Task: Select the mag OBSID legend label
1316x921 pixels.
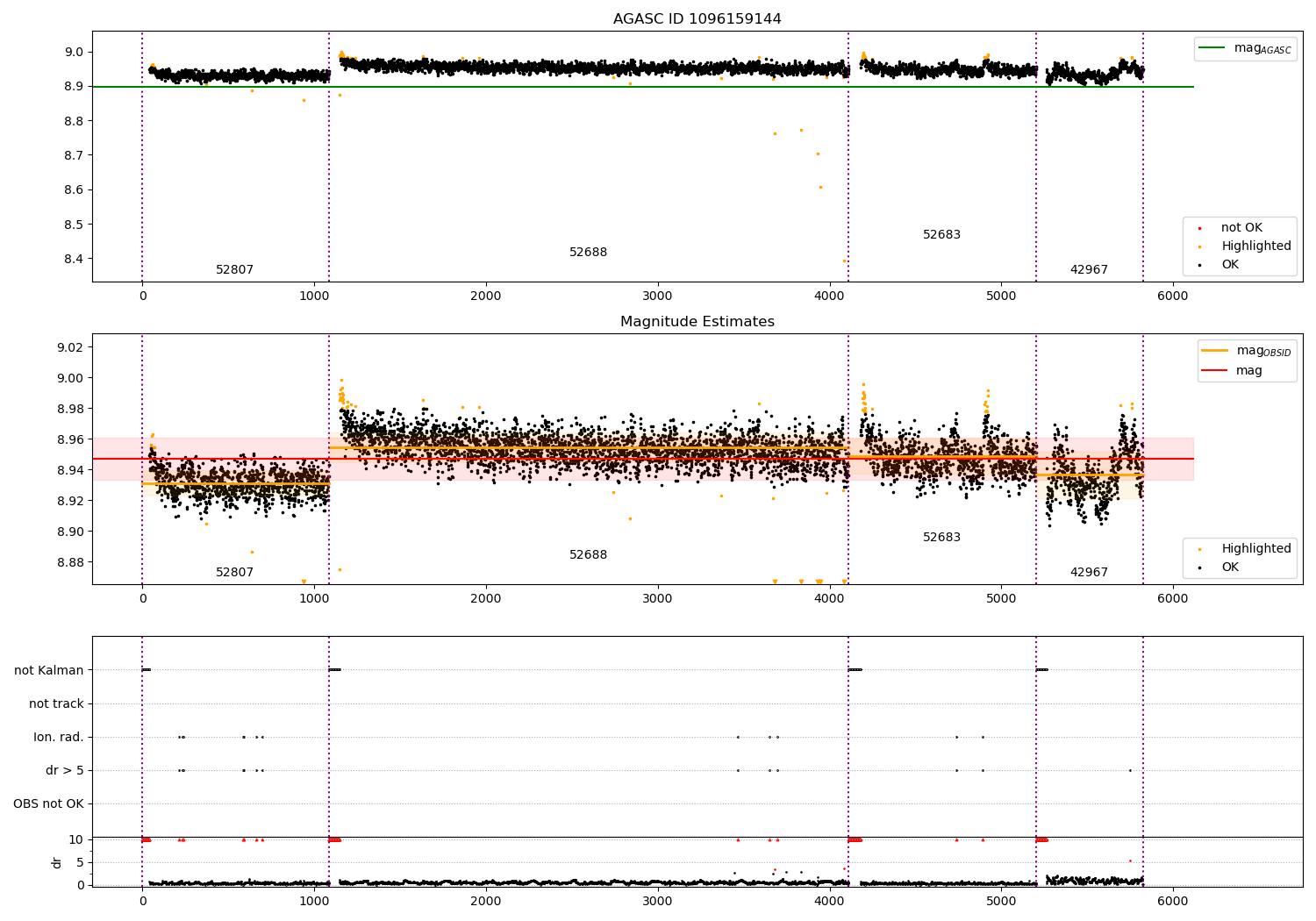Action: [1263, 351]
